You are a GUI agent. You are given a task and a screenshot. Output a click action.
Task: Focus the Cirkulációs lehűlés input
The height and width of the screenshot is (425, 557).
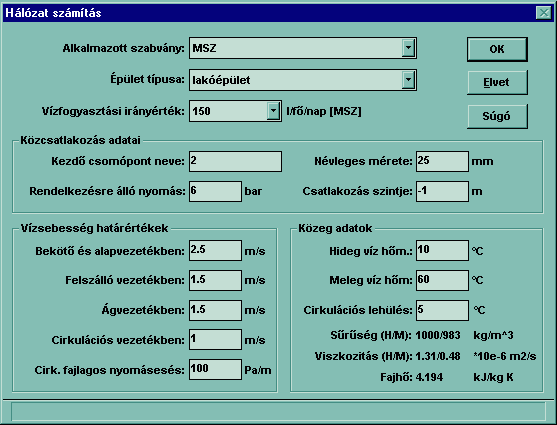coord(442,310)
